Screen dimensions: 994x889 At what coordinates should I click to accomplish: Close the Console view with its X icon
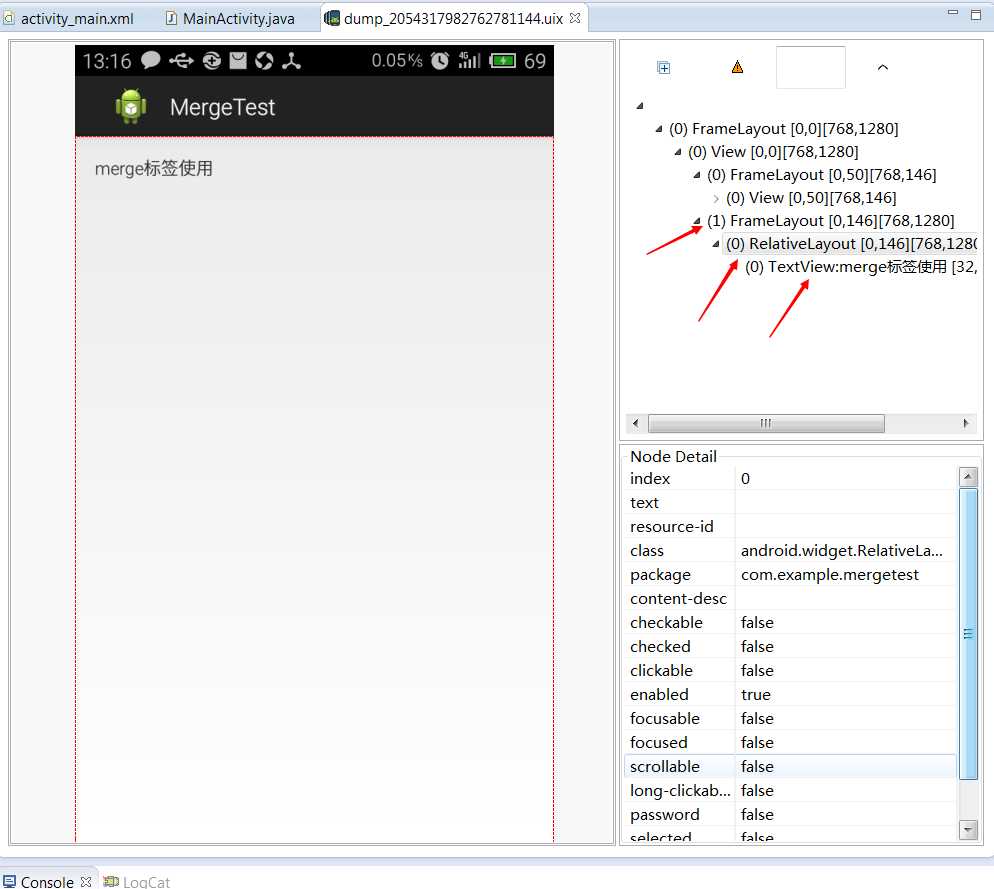[x=86, y=881]
